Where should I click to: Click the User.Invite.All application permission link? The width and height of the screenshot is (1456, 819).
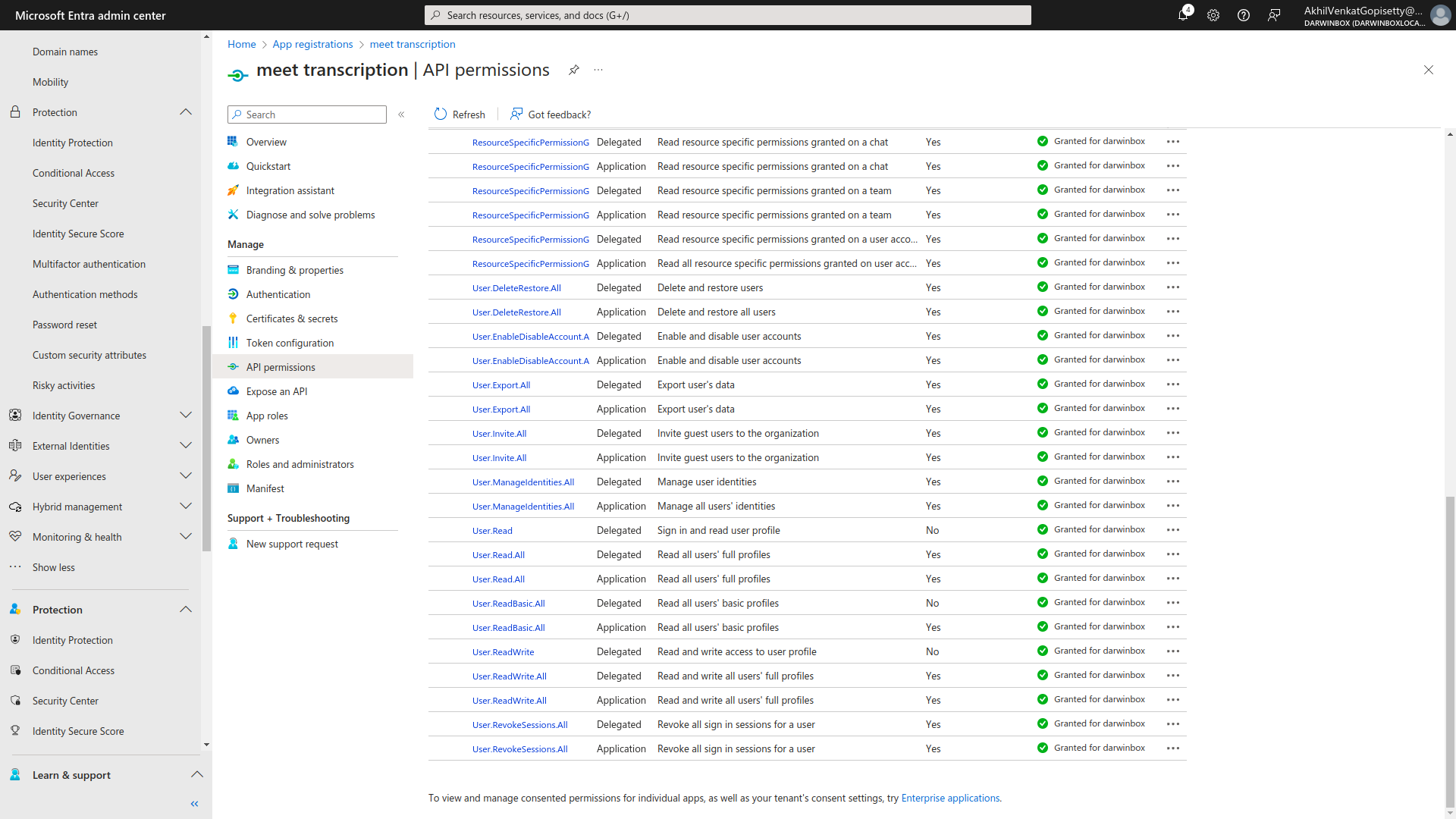[499, 457]
